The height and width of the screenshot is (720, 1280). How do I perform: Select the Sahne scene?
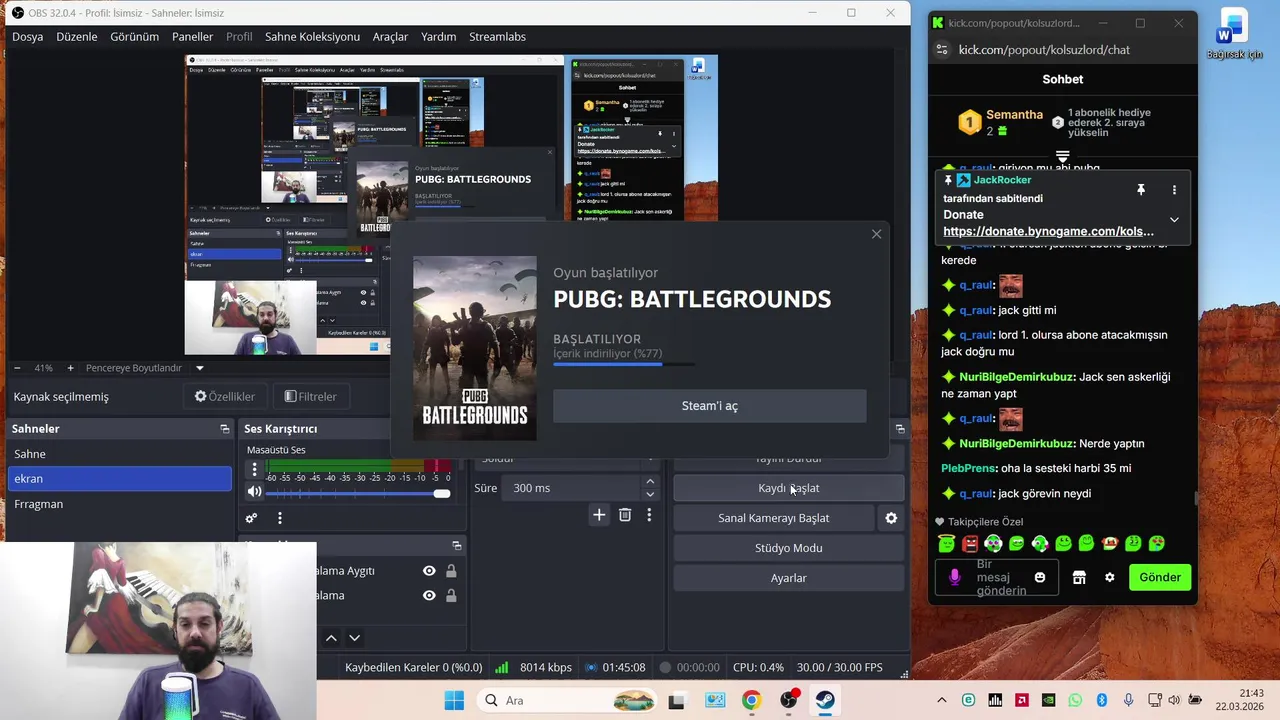coord(119,454)
